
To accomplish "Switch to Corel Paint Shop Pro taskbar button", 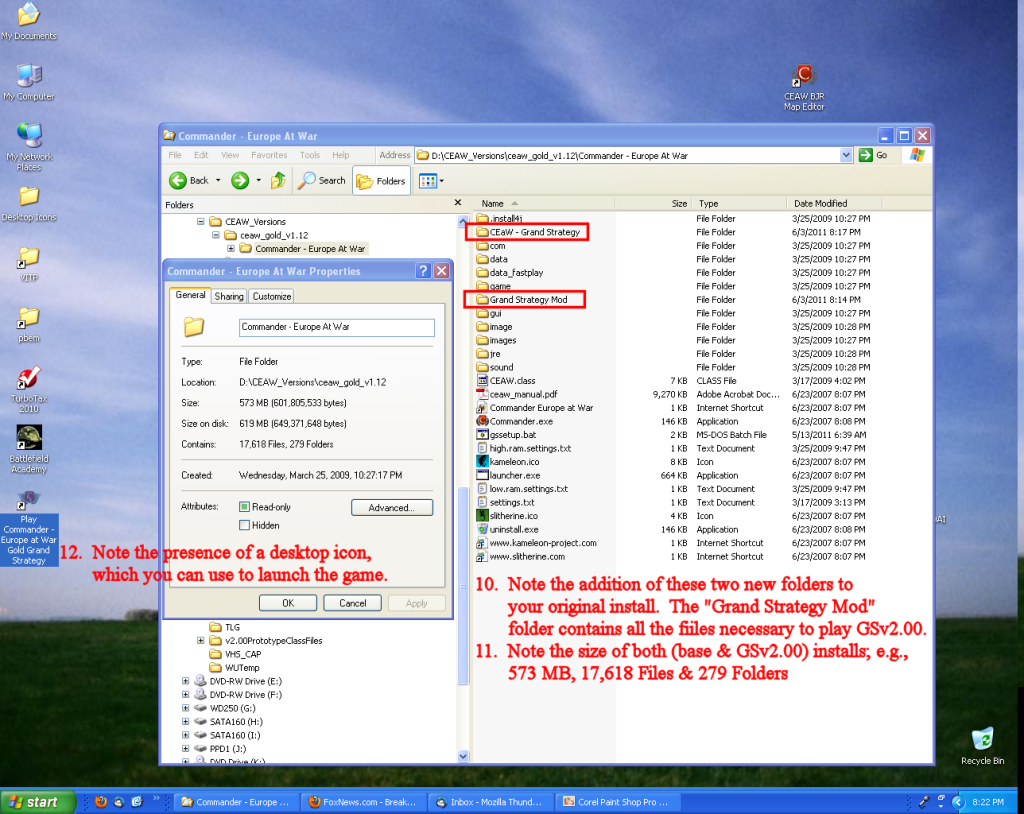I will [x=618, y=802].
